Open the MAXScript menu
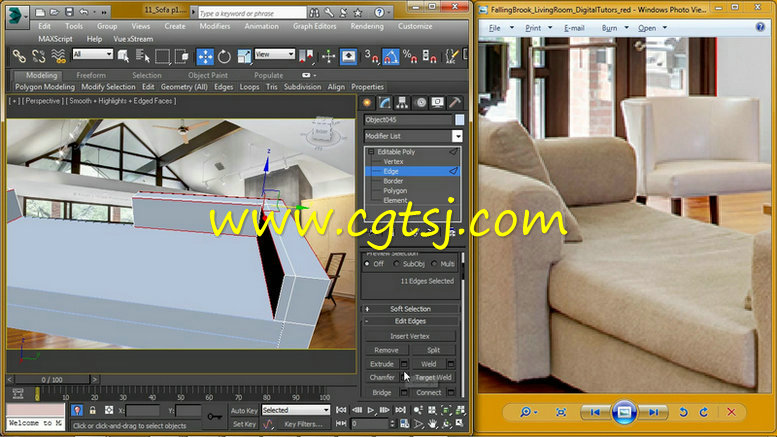The height and width of the screenshot is (437, 777). (55, 39)
